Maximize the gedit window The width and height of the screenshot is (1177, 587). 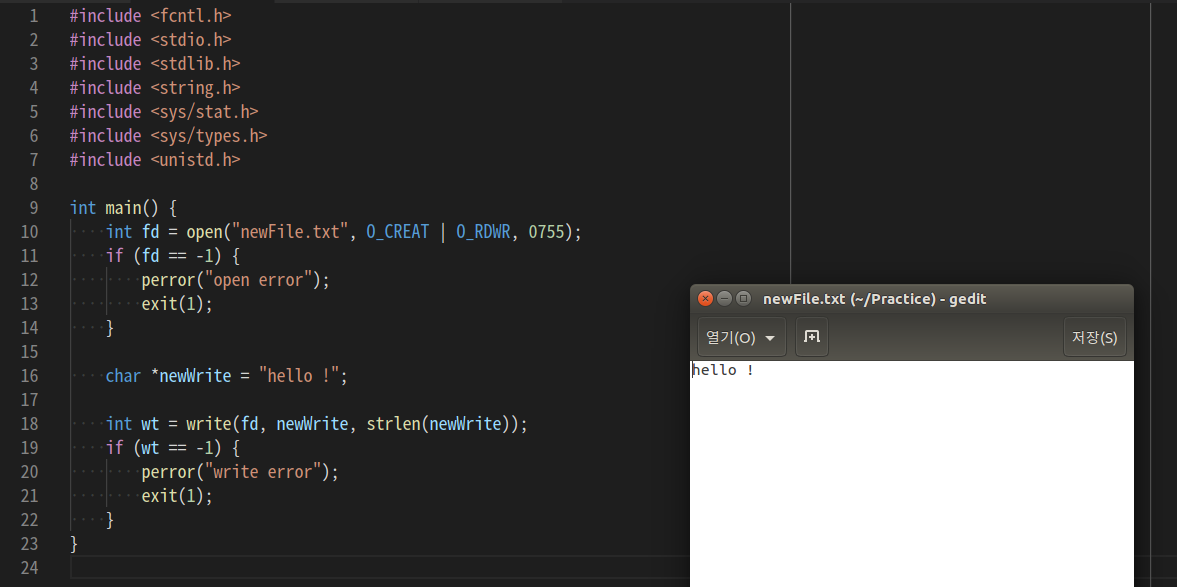point(743,299)
